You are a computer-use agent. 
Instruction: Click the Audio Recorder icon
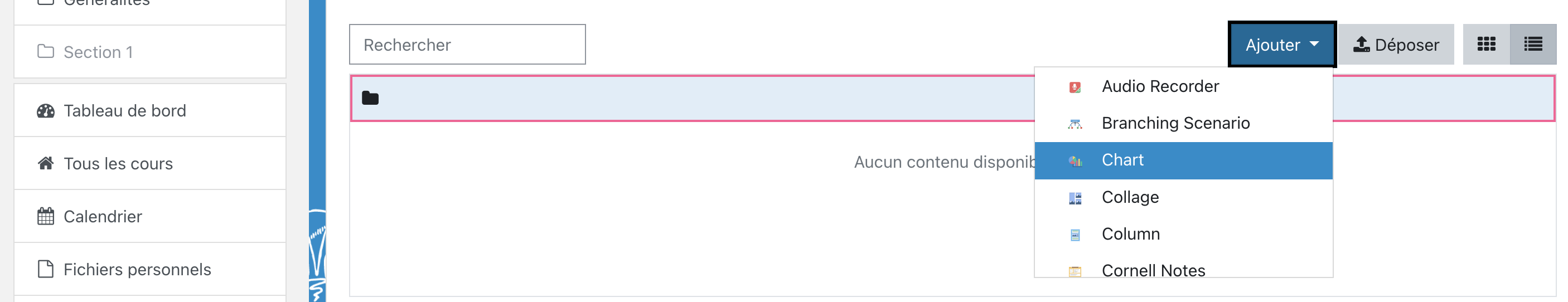(x=1075, y=87)
